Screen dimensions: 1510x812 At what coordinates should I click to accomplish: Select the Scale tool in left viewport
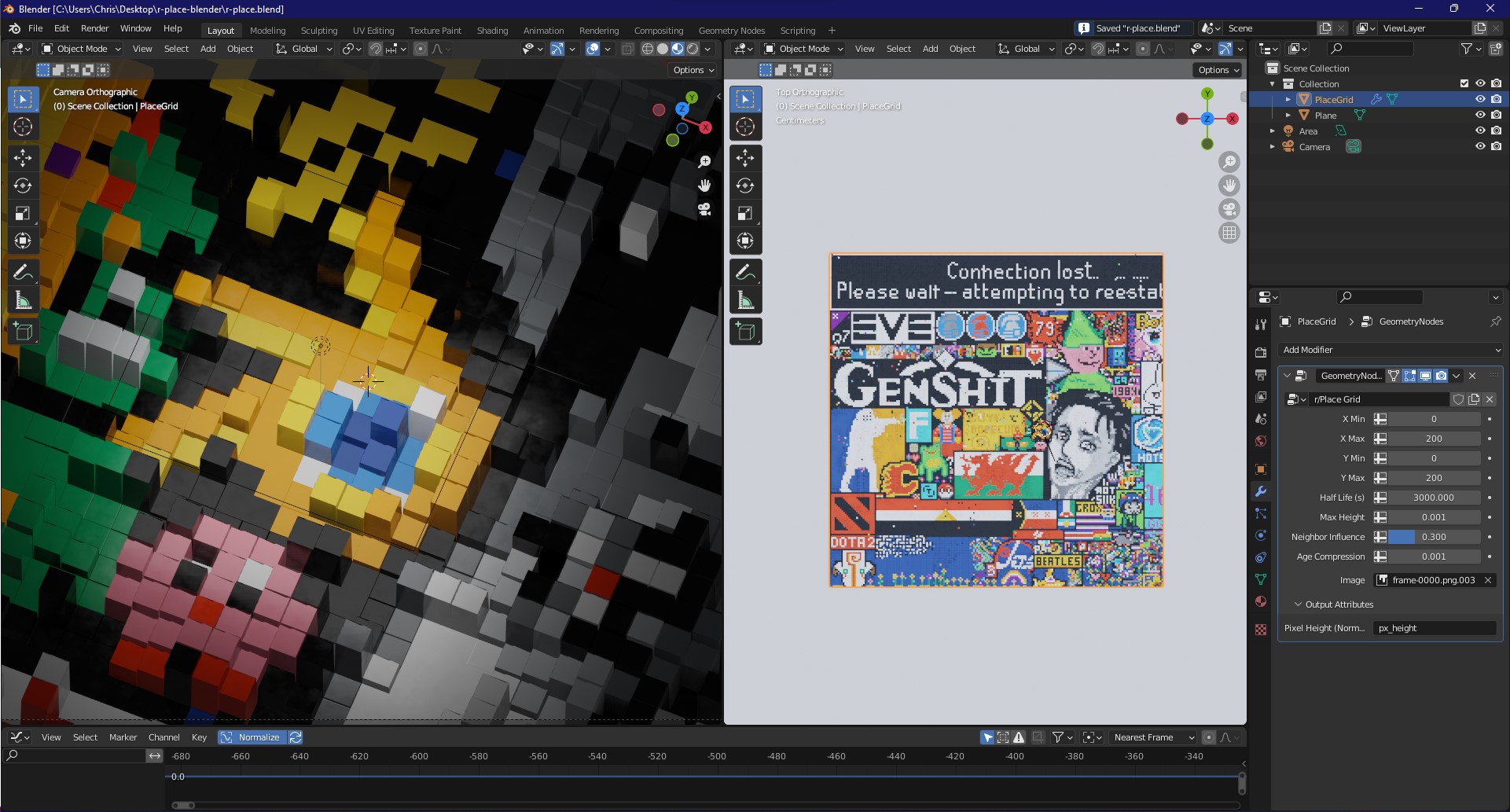point(23,214)
